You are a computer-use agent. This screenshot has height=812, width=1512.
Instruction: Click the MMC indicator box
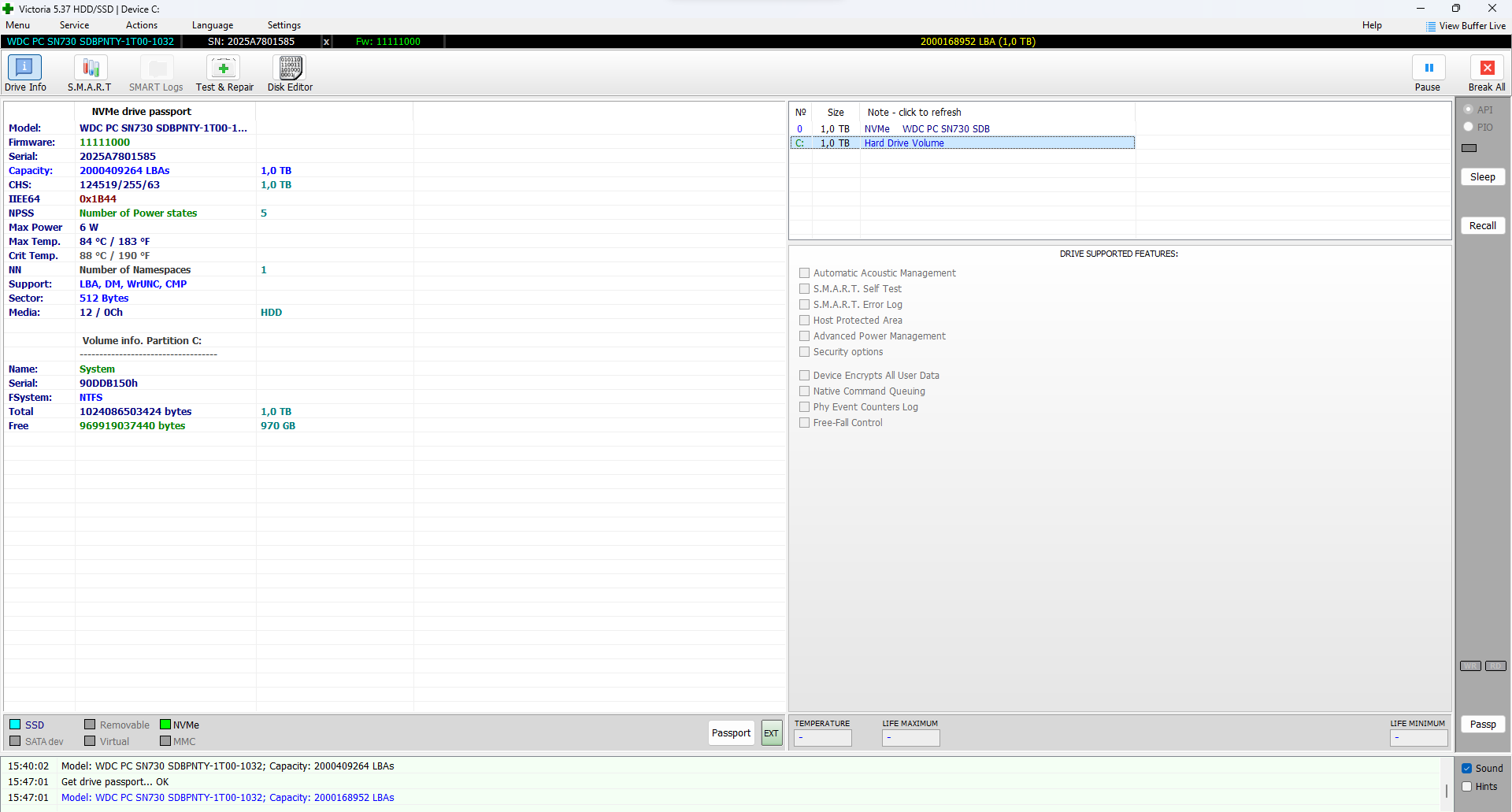pyautogui.click(x=165, y=741)
